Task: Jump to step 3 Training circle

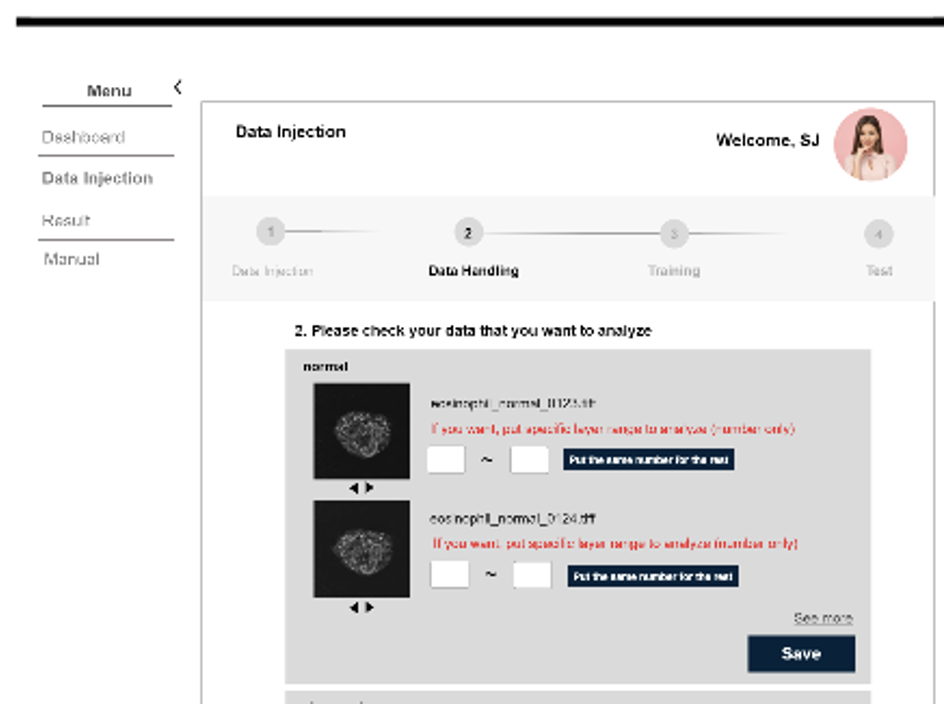Action: (674, 234)
